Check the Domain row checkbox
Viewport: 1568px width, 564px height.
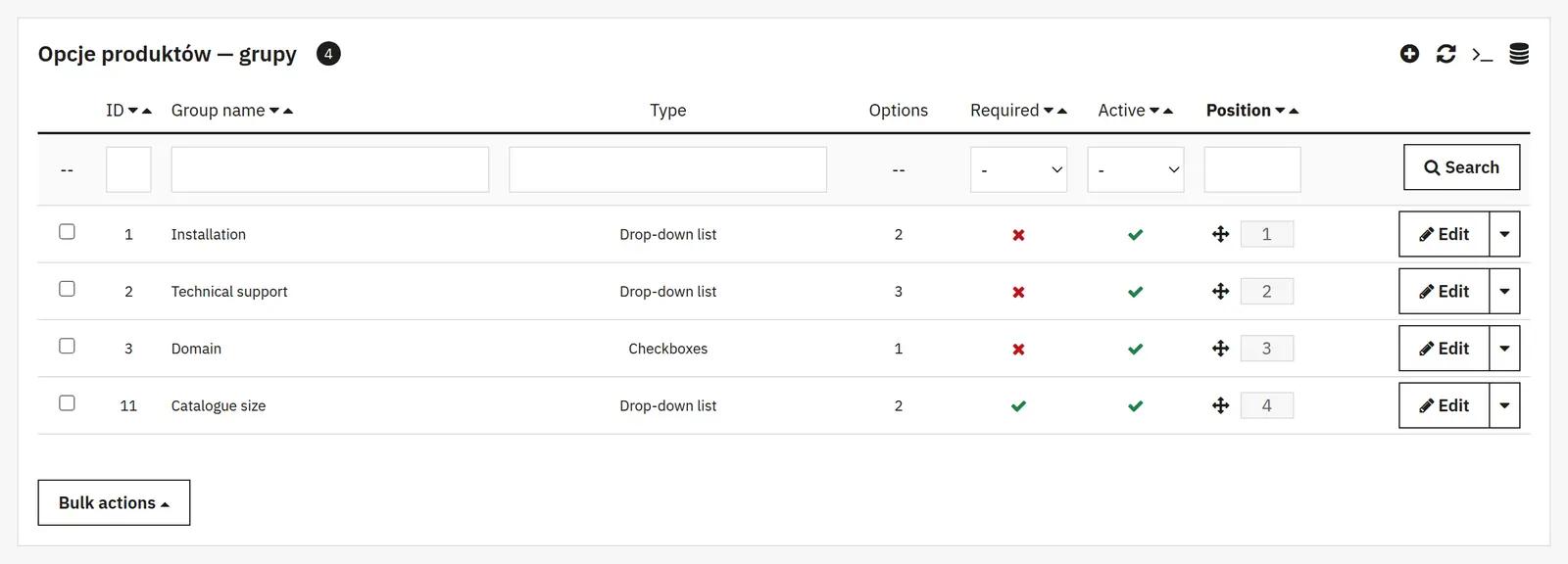(x=67, y=346)
